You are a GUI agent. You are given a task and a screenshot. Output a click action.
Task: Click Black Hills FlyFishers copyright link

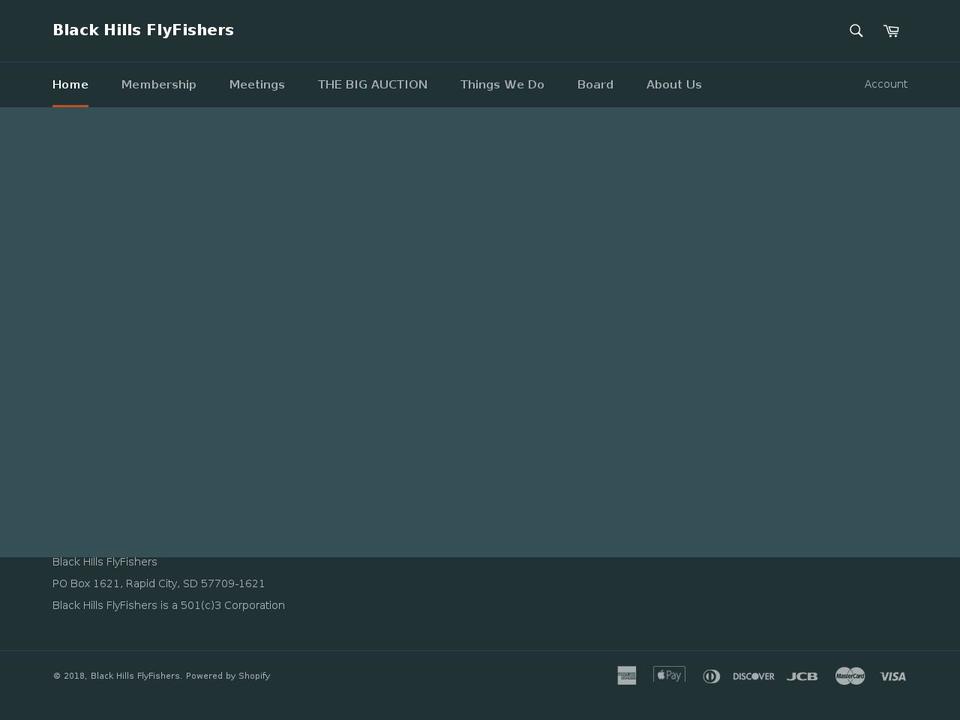pyautogui.click(x=135, y=676)
